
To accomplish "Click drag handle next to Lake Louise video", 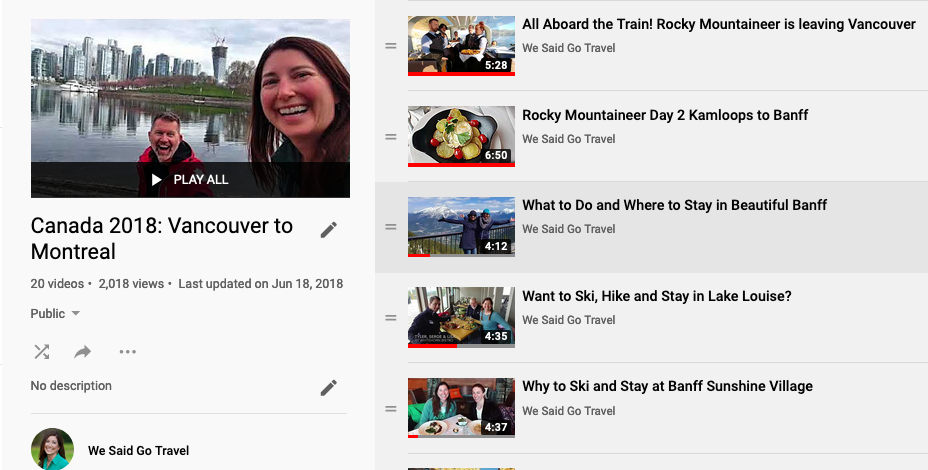I will [x=391, y=318].
